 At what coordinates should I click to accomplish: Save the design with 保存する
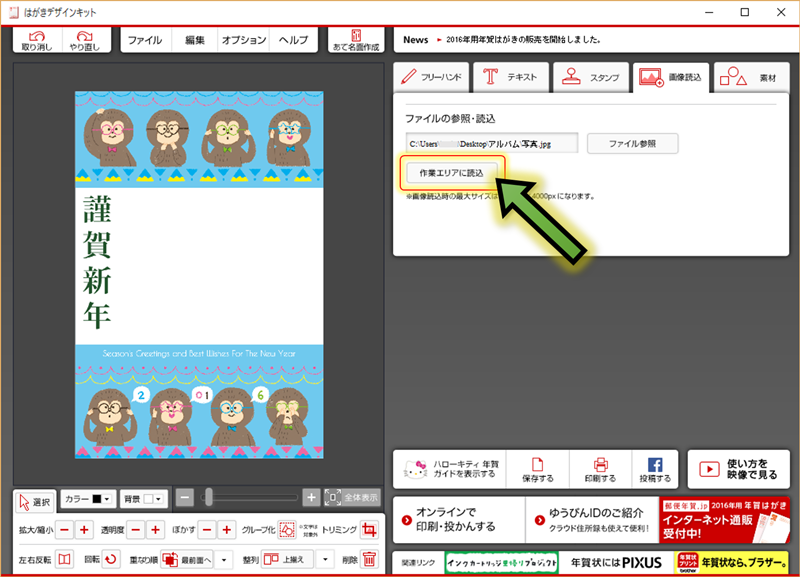pos(537,469)
